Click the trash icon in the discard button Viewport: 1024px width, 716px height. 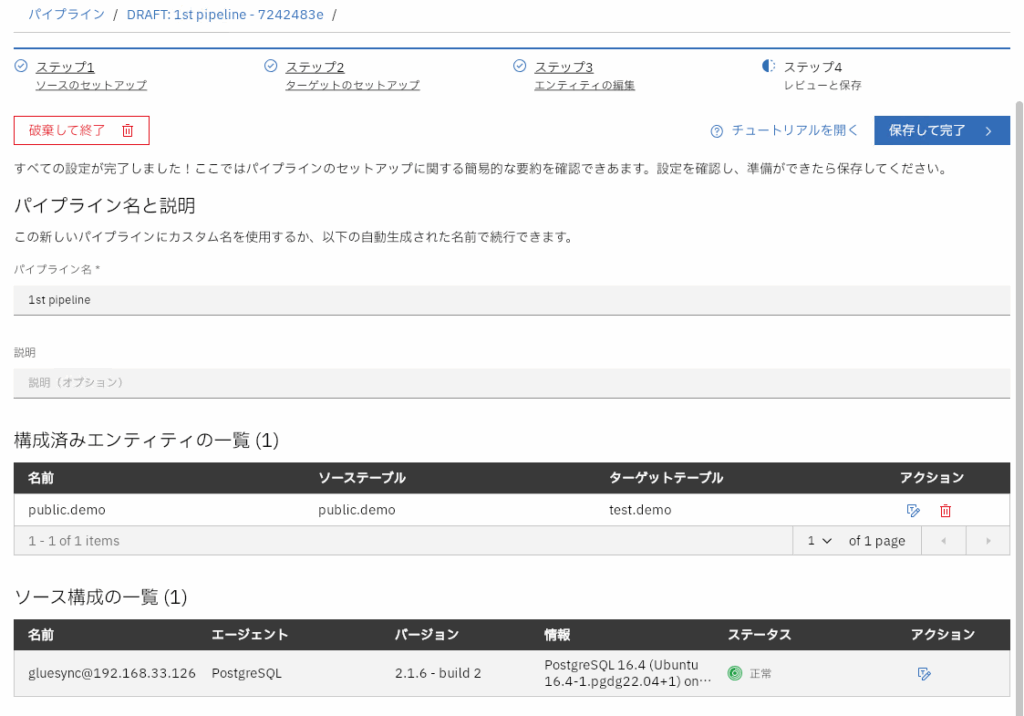[127, 131]
